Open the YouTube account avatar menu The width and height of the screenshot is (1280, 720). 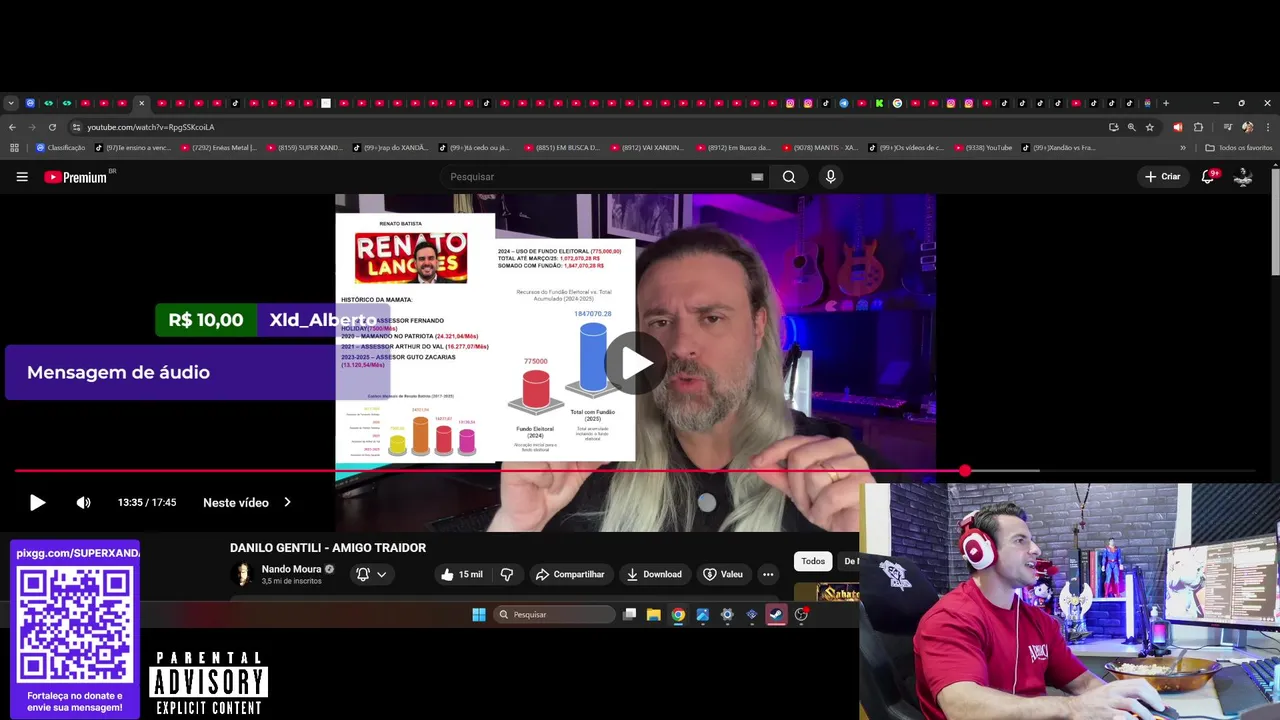1243,177
